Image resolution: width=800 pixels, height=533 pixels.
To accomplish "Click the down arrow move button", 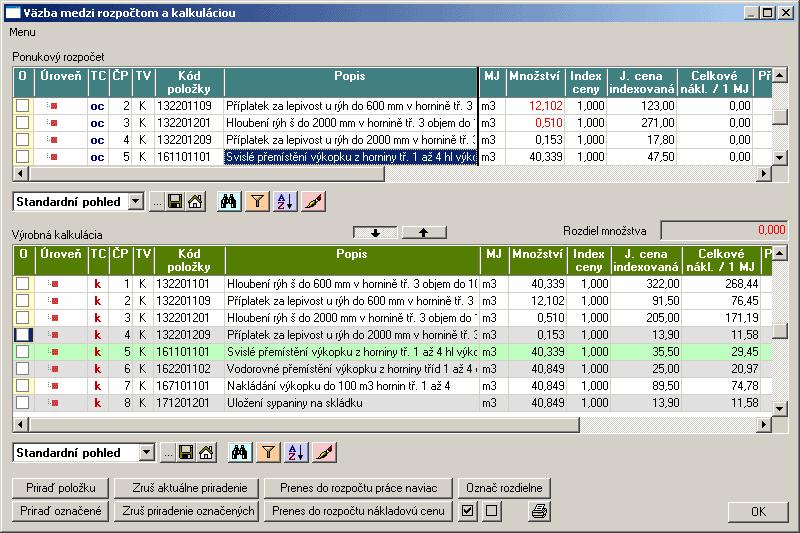I will (376, 233).
